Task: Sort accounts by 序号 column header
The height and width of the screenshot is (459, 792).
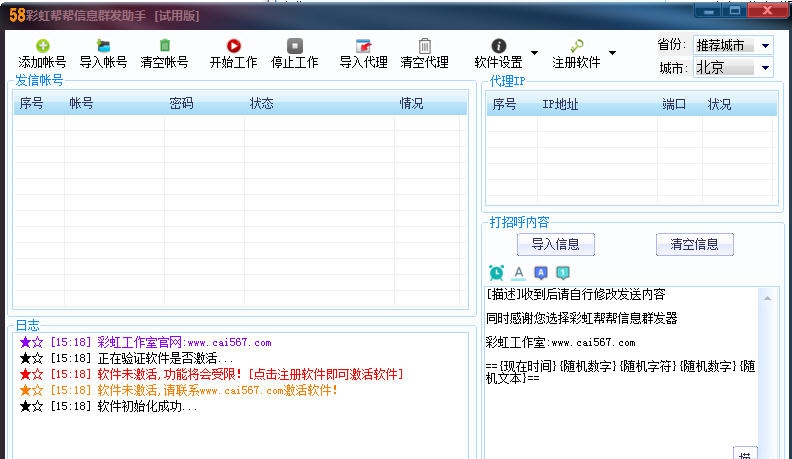Action: tap(39, 104)
